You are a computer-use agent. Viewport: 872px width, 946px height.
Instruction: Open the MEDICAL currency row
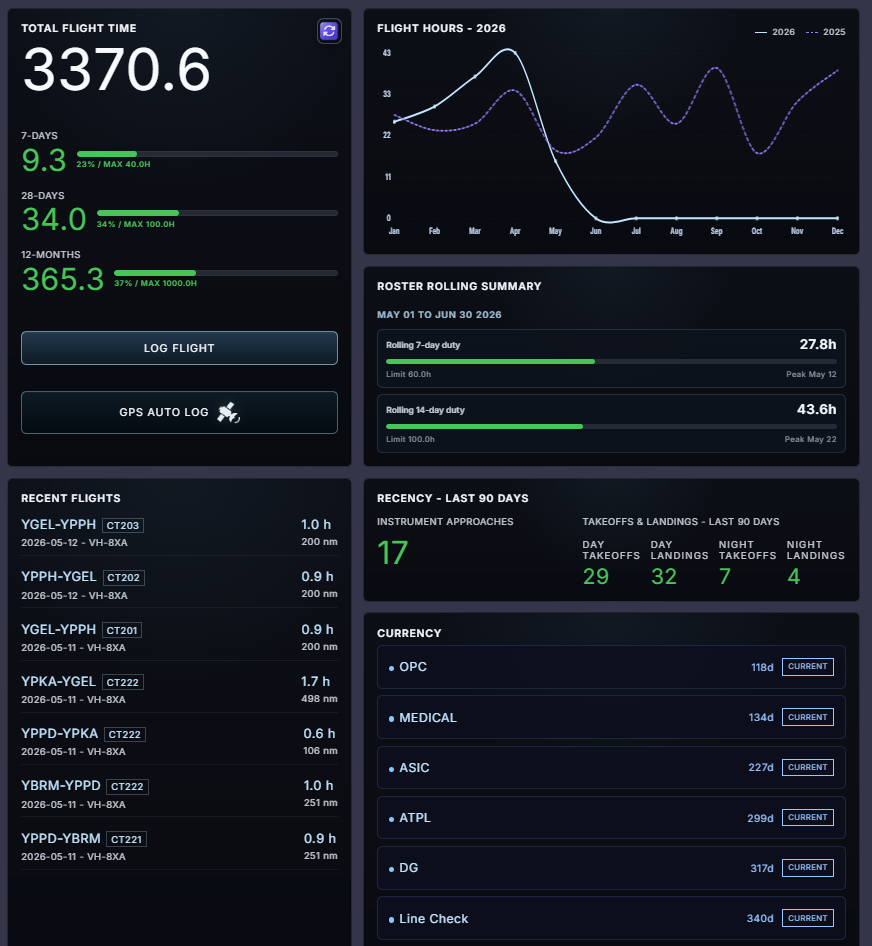tap(611, 717)
